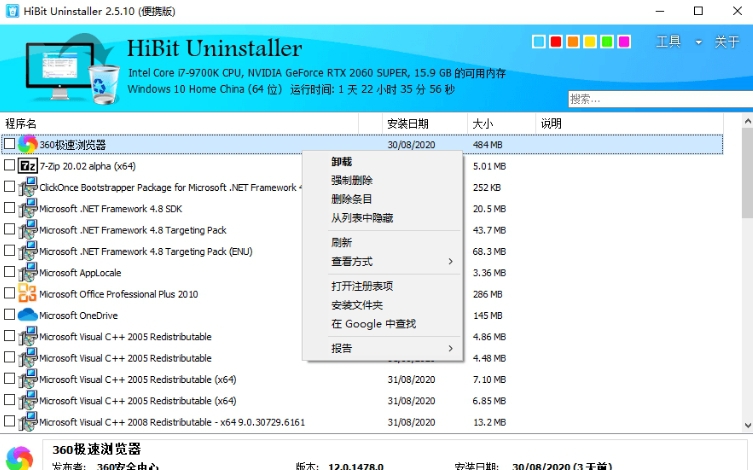753x470 pixels.
Task: Click the list scrollbar up arrow
Action: (x=747, y=121)
